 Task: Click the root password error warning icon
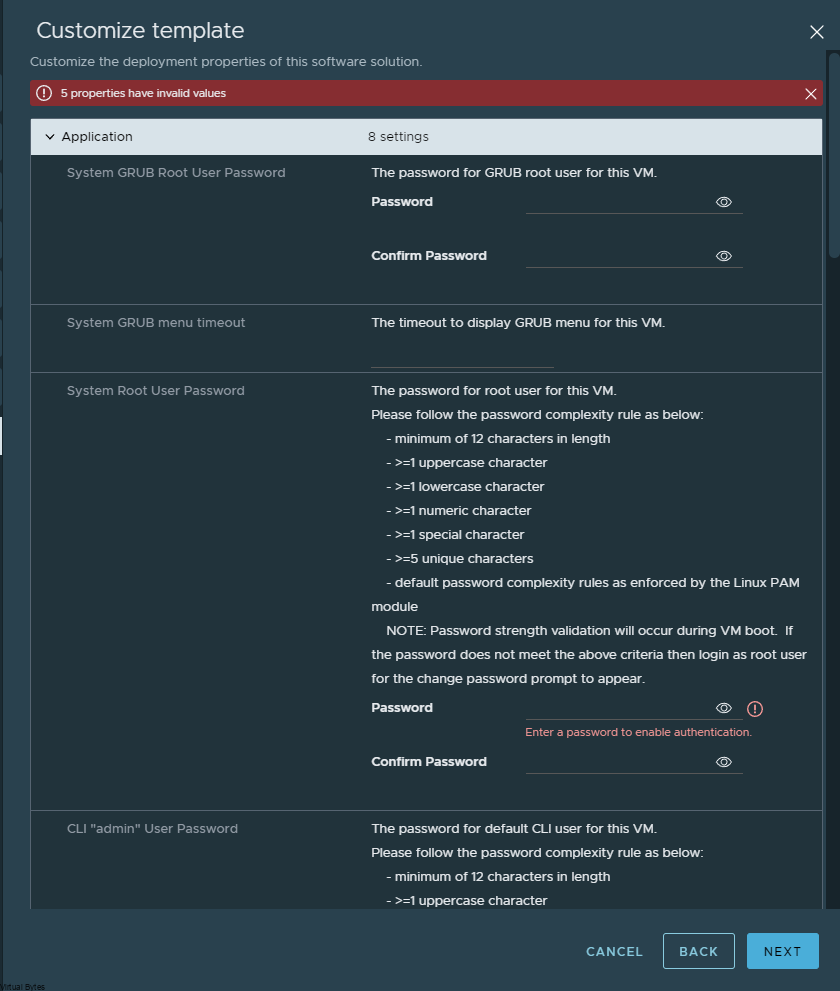755,709
